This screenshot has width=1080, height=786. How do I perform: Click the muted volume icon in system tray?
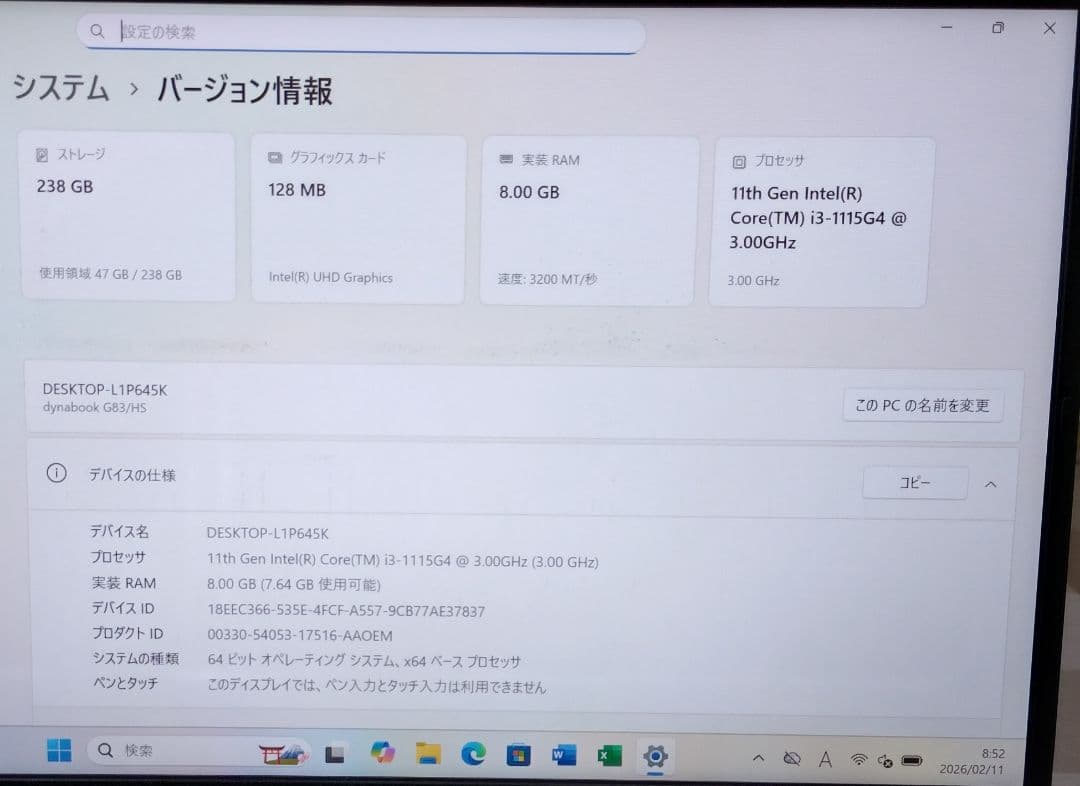[885, 760]
